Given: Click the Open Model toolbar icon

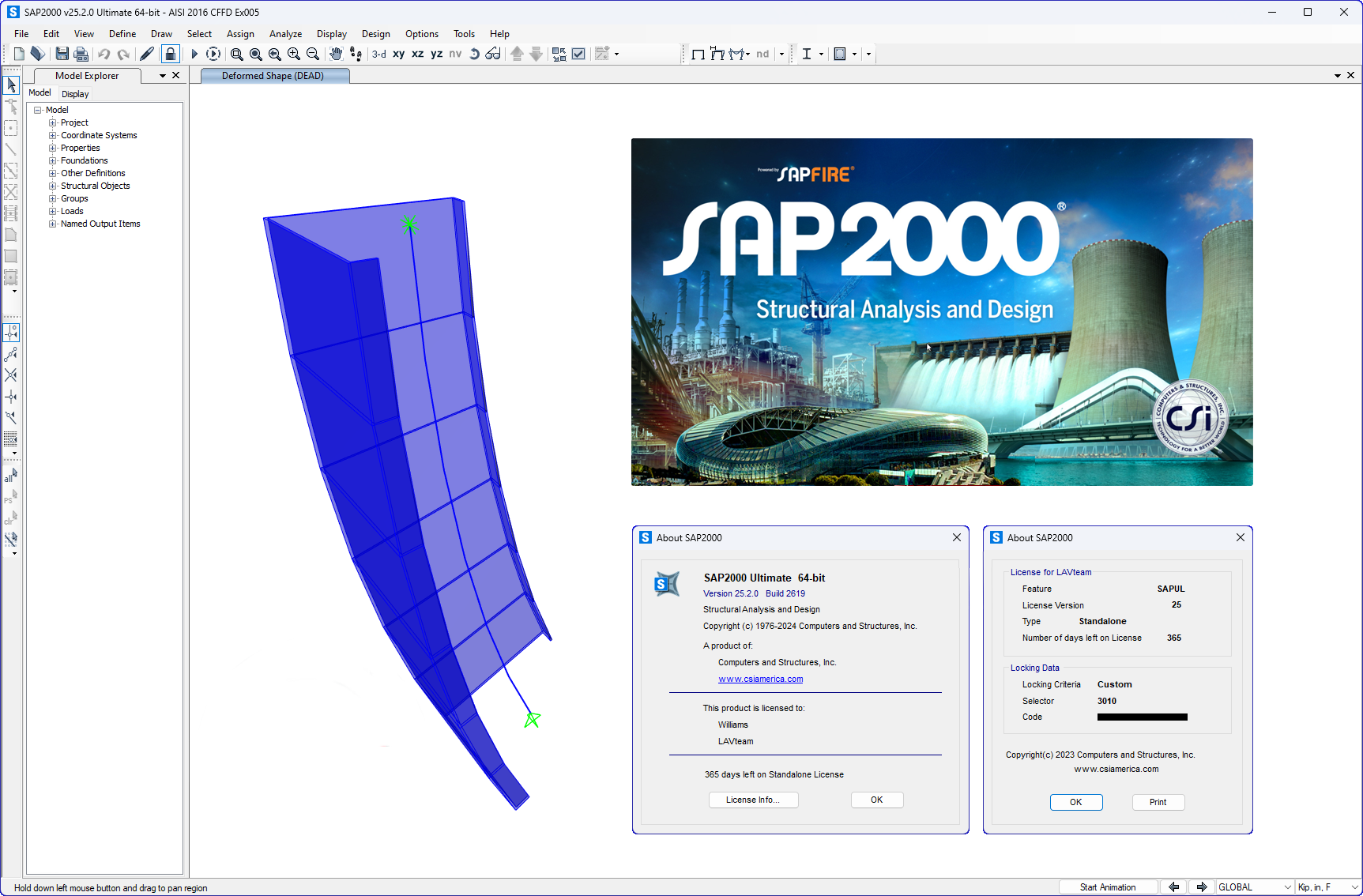Looking at the screenshot, I should point(38,54).
